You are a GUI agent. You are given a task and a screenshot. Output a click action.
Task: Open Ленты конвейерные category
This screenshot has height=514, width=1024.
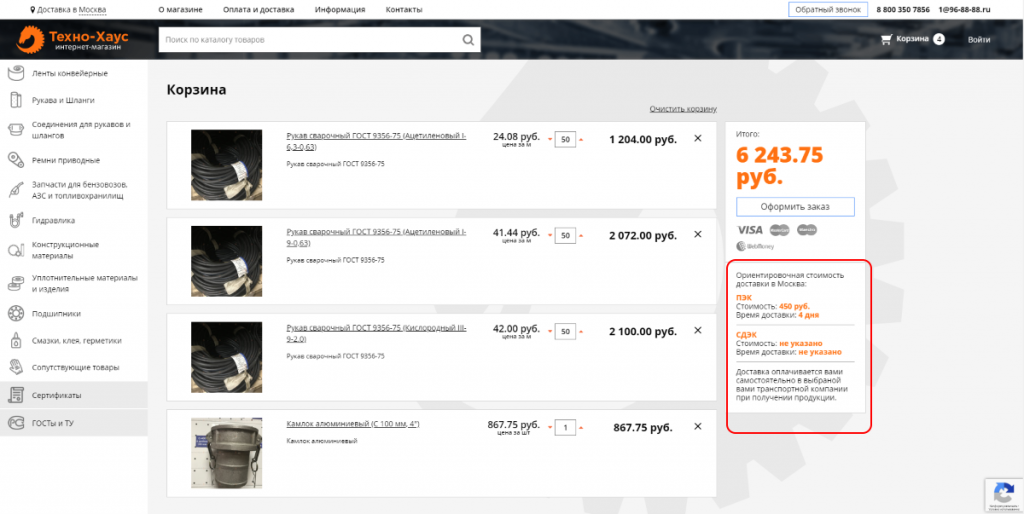tap(69, 73)
